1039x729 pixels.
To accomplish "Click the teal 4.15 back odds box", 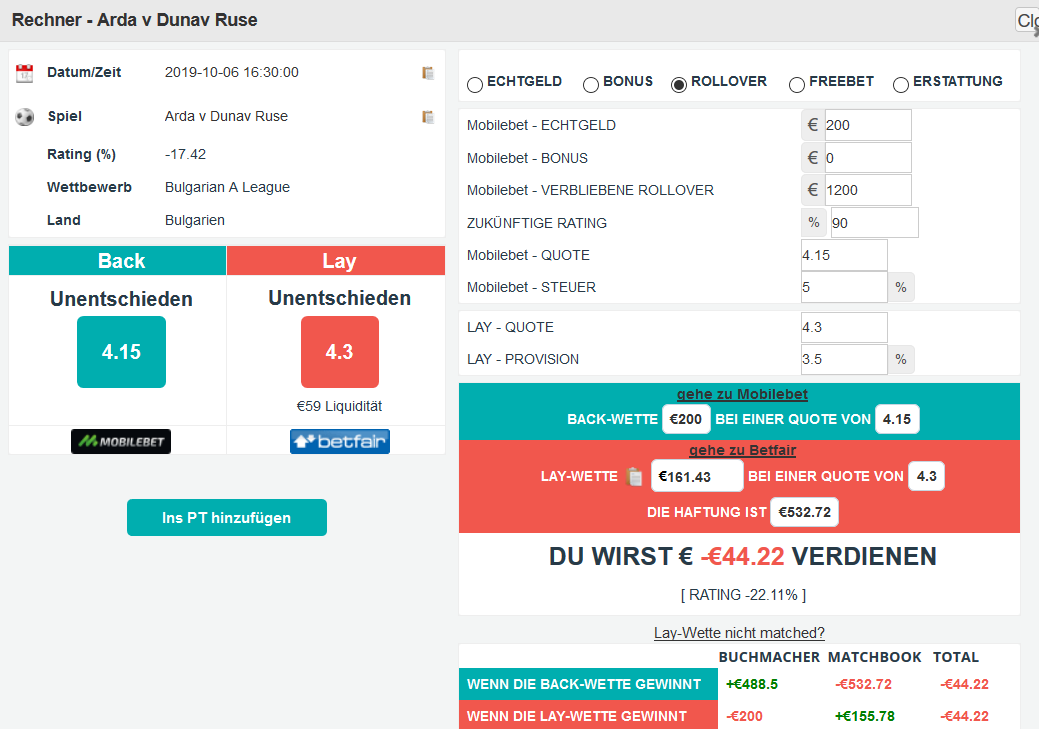I will point(121,352).
